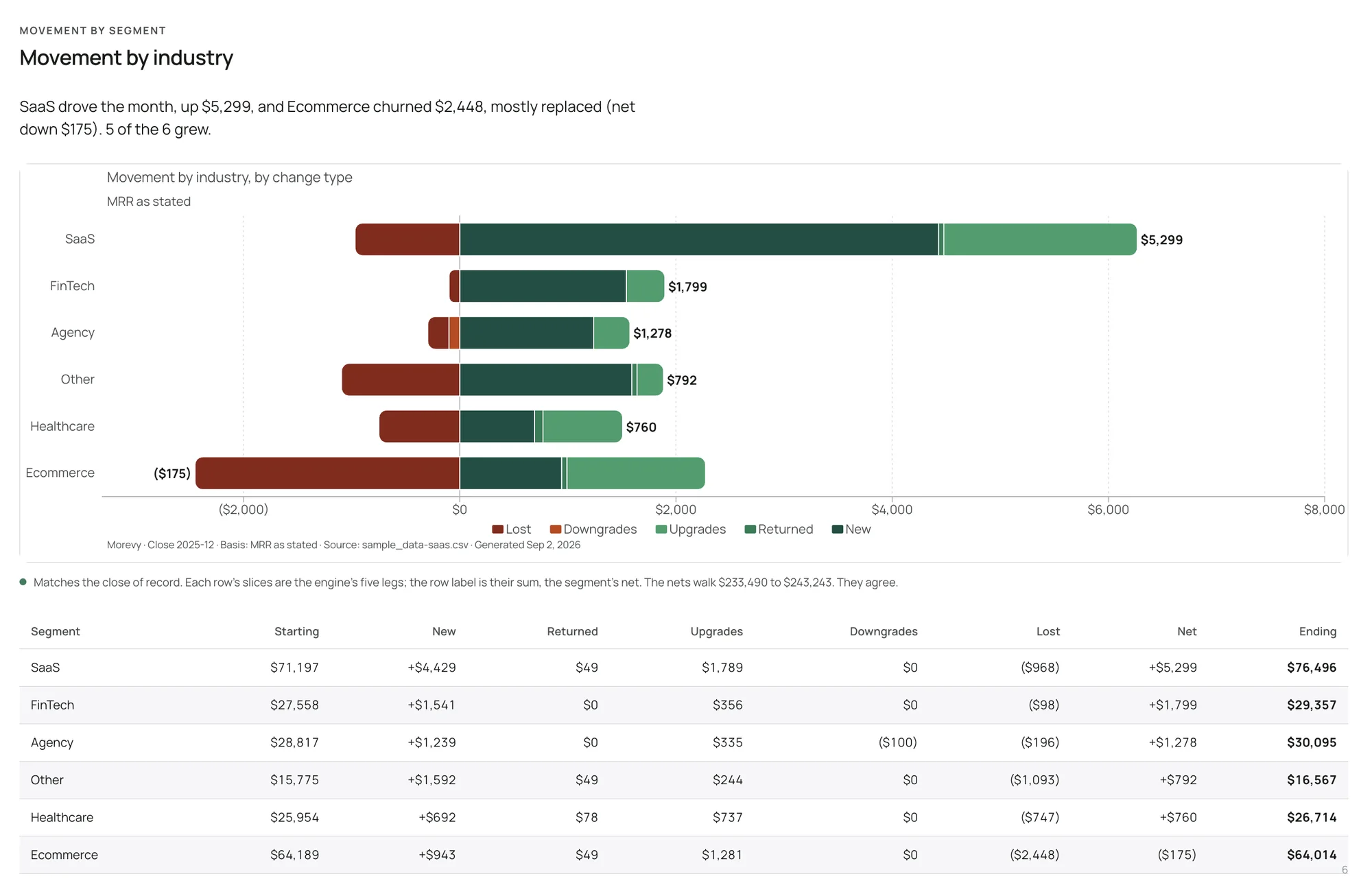Click the 'Downgrades' table column header
This screenshot has width=1372, height=894.
click(884, 631)
